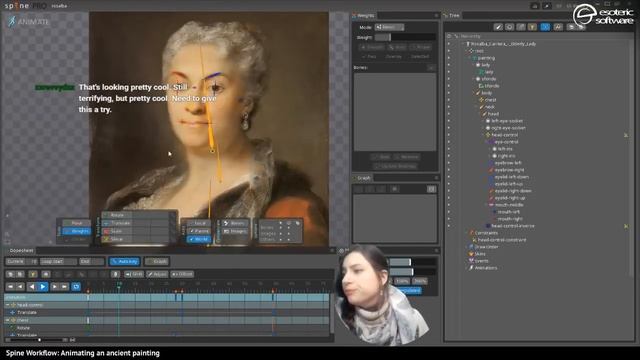
Task: Collapse the chest row in dopesheet
Action: coord(7,320)
